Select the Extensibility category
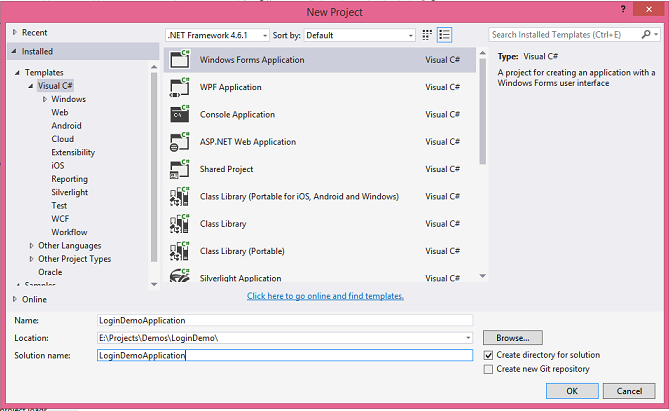This screenshot has width=669, height=411. point(73,152)
